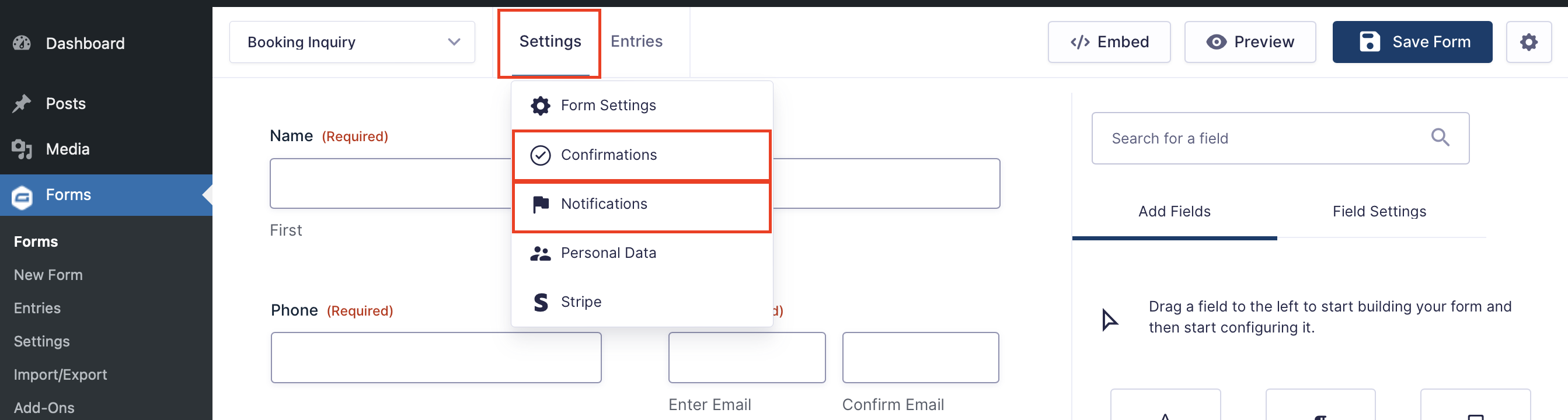Open New Form in the sidebar
The width and height of the screenshot is (1568, 420).
48,275
